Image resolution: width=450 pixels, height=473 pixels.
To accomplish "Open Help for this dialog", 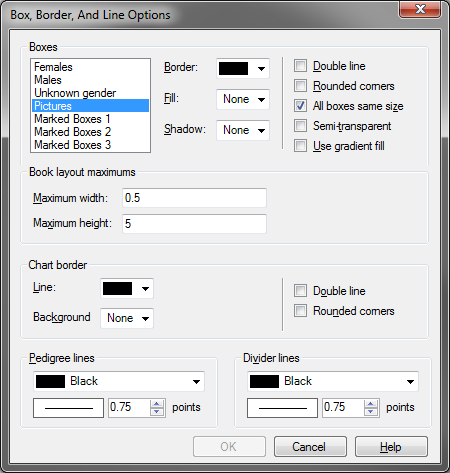I will [391, 447].
